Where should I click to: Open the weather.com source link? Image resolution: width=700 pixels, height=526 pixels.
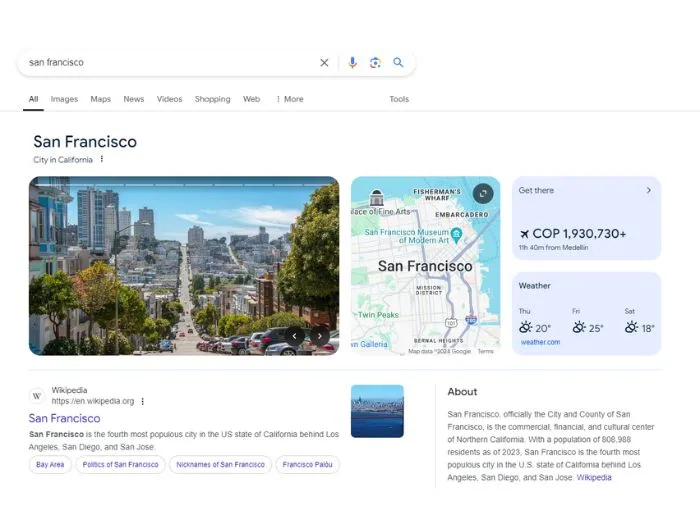coord(540,342)
